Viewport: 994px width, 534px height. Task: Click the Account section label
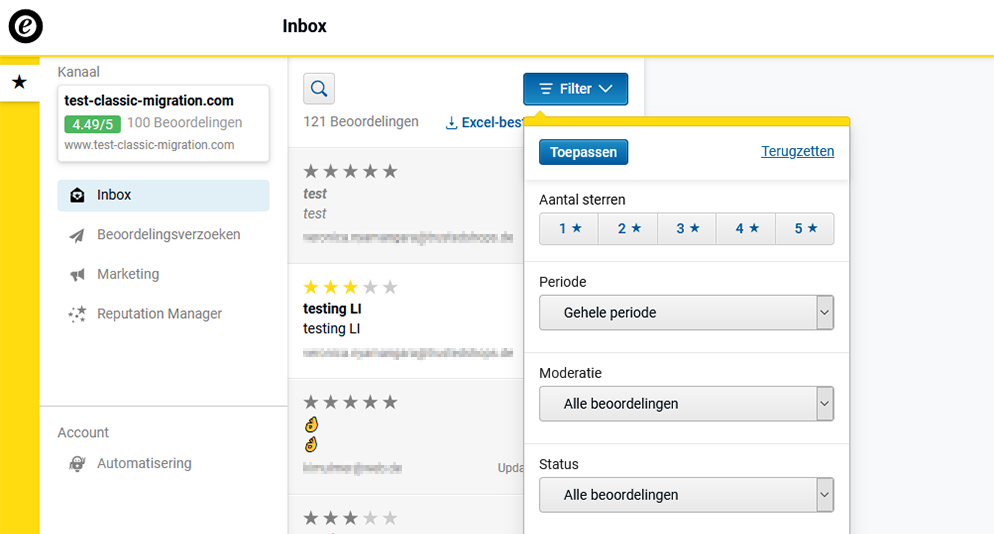tap(83, 433)
